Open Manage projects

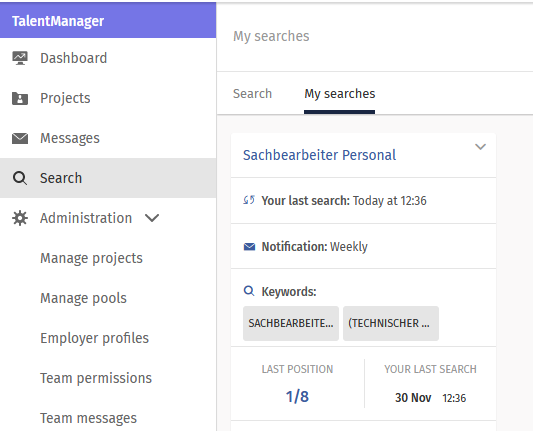click(x=91, y=258)
